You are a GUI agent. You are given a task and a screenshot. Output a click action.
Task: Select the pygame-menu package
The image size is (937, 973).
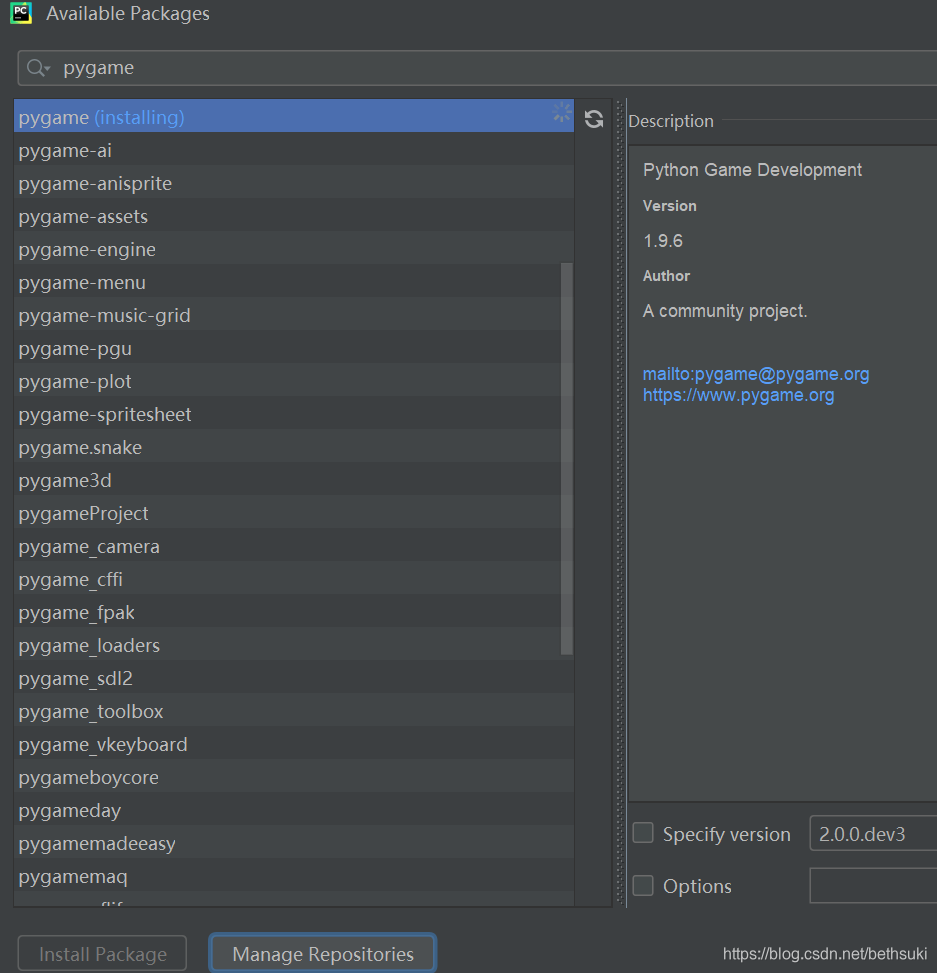[x=294, y=282]
